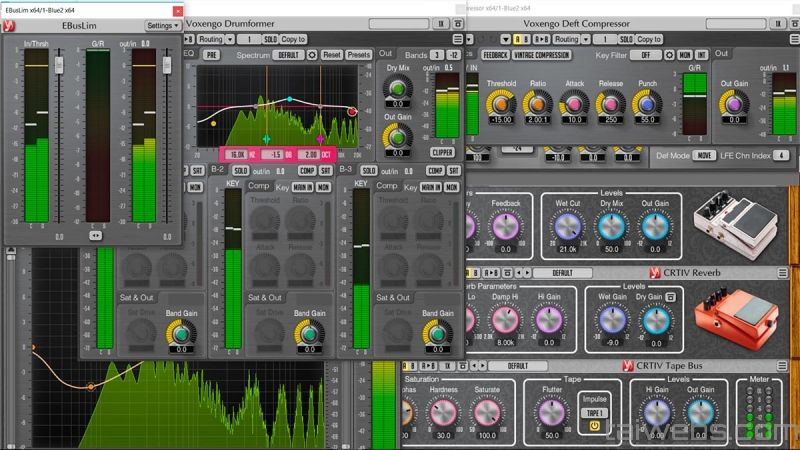Open the Deft Compressor hamburger menu icon
This screenshot has width=800, height=450.
[x=794, y=39]
